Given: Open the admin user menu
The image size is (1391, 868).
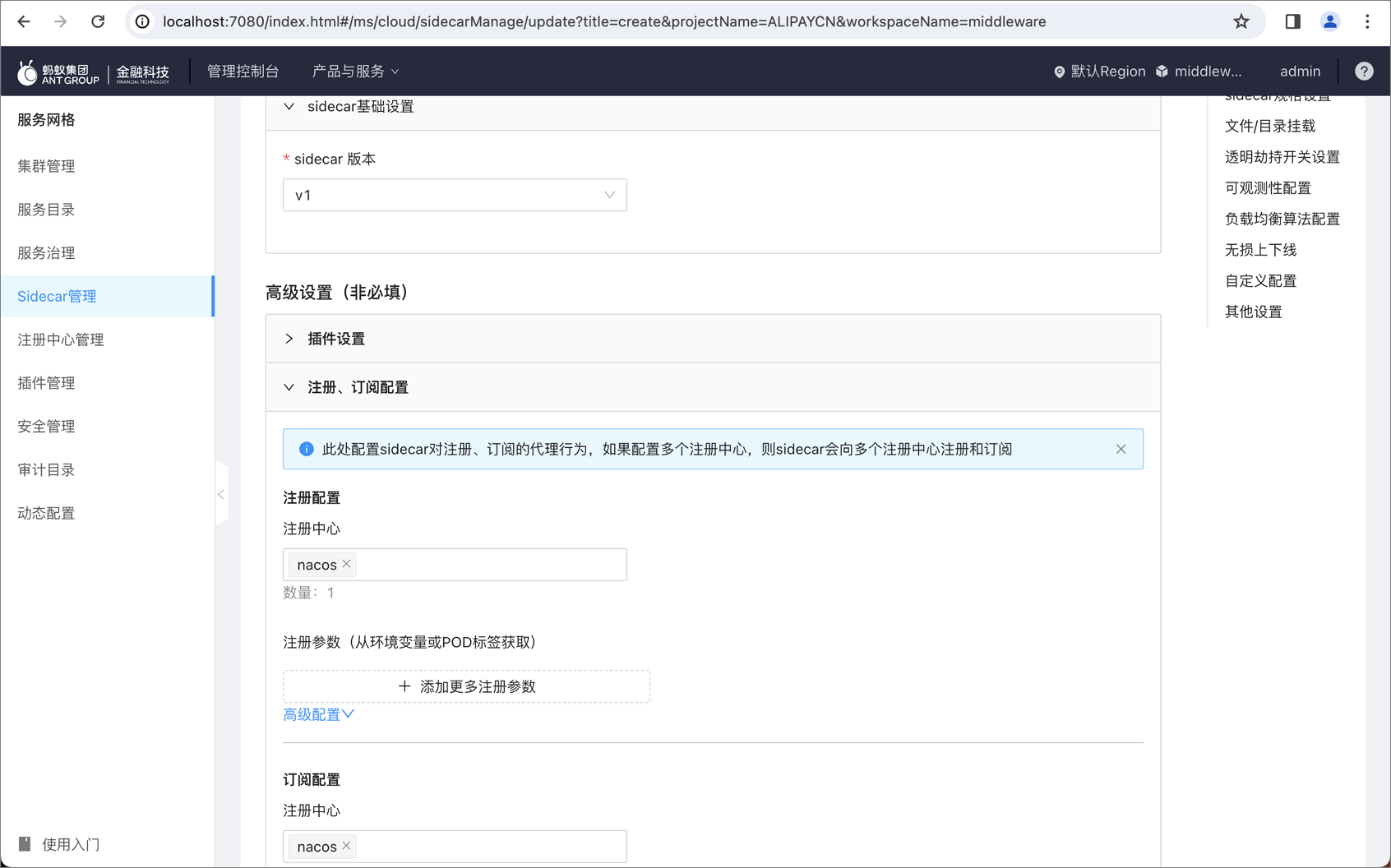Looking at the screenshot, I should (x=1300, y=72).
